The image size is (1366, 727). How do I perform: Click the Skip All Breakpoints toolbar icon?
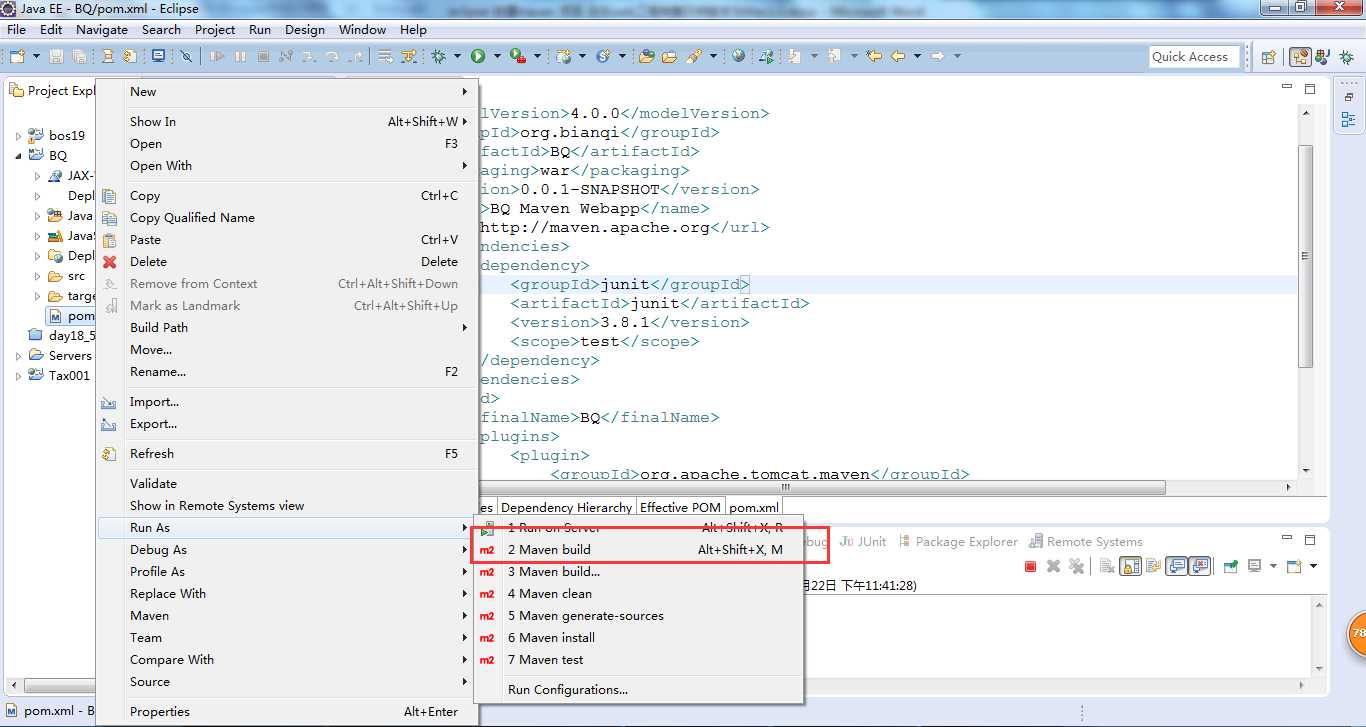(x=186, y=56)
